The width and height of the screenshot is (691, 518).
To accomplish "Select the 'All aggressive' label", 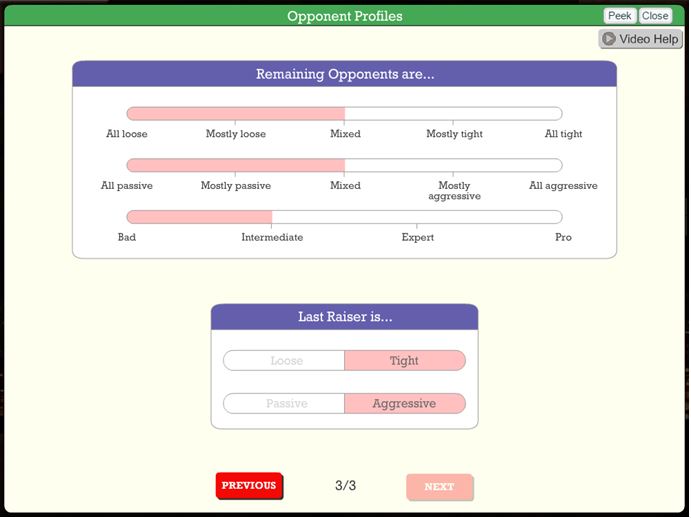I will coord(563,186).
